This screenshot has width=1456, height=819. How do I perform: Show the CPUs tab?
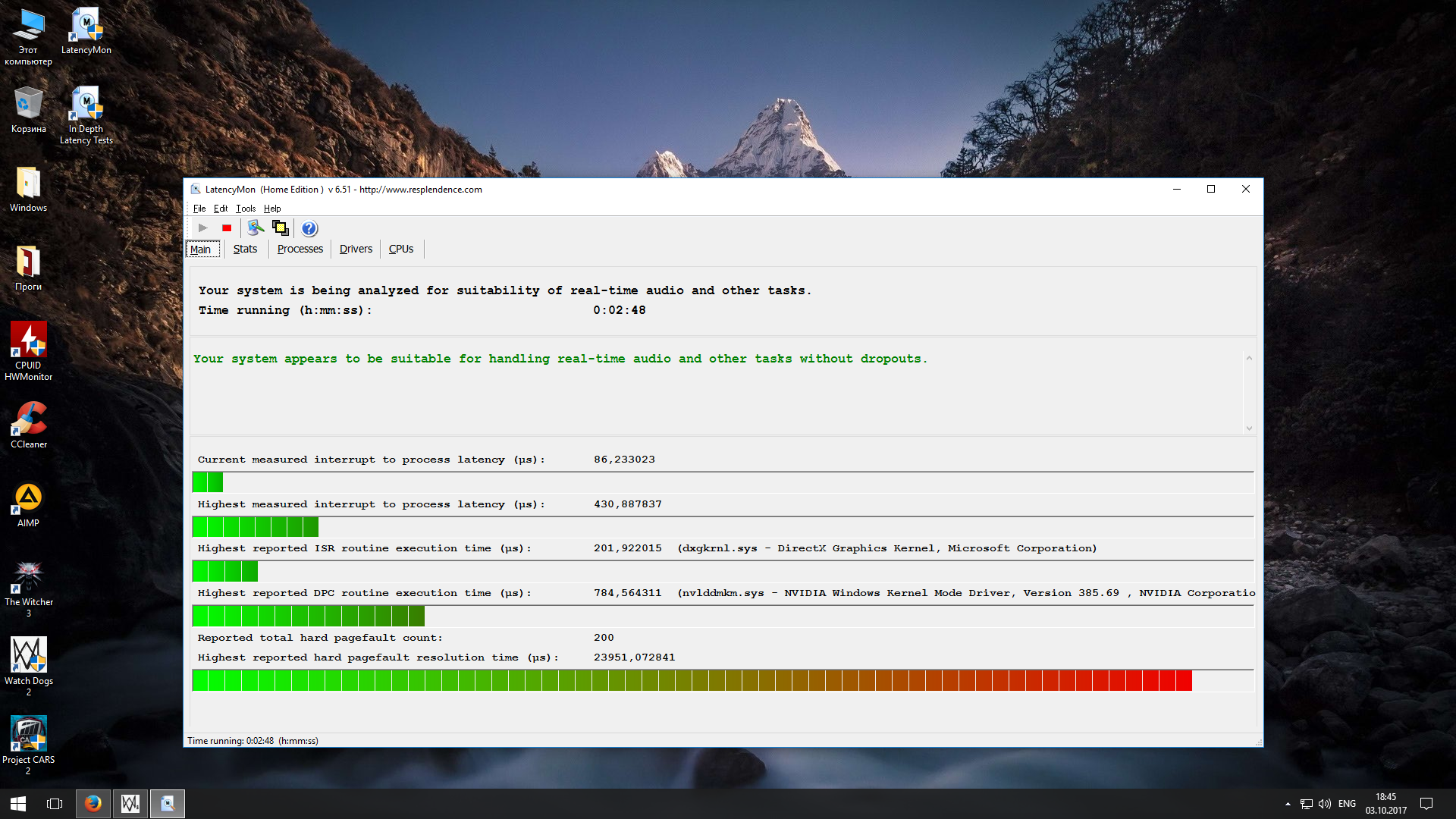pyautogui.click(x=400, y=249)
